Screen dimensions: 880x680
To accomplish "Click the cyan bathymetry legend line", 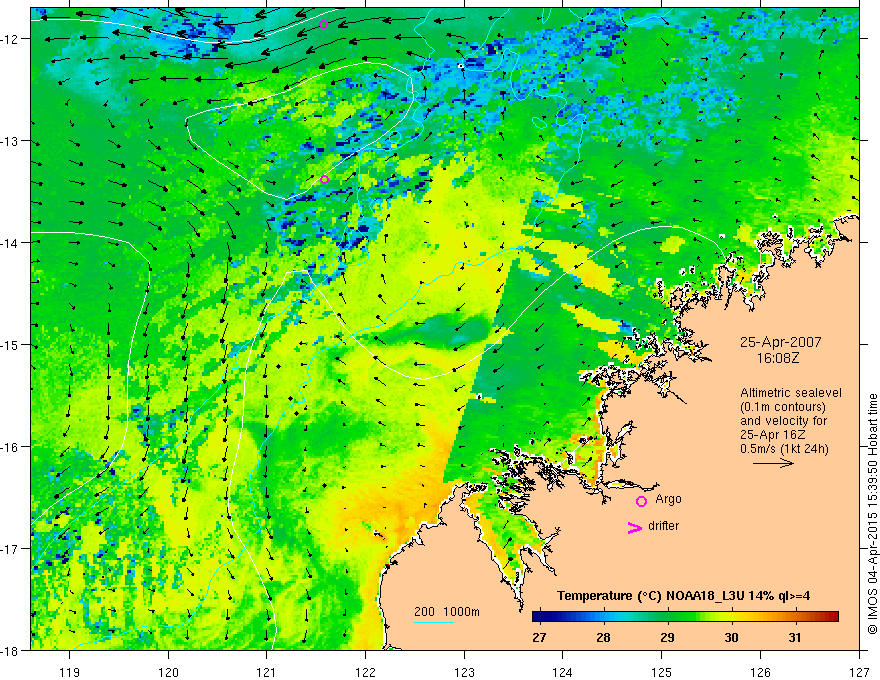I will 434,622.
